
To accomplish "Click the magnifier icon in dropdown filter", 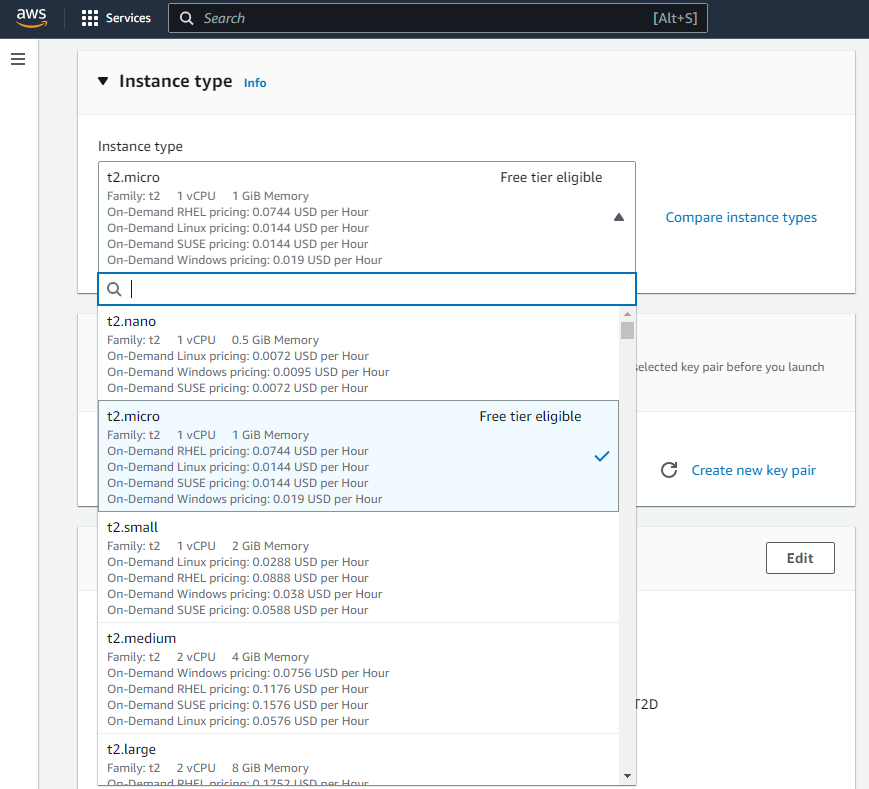I will pos(114,289).
